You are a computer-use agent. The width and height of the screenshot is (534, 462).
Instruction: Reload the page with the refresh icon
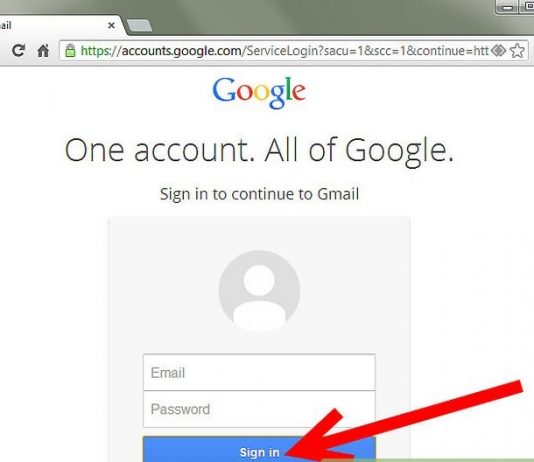click(18, 51)
